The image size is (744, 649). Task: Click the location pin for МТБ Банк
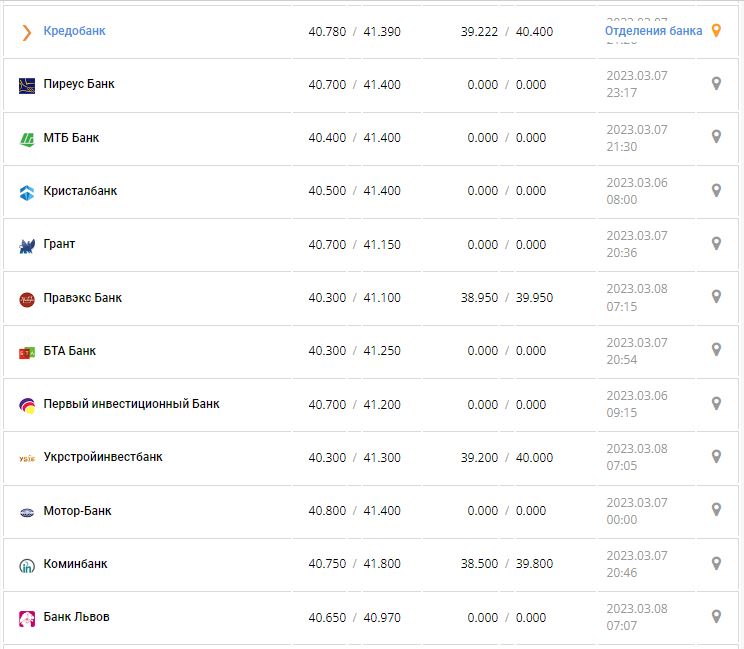click(716, 137)
